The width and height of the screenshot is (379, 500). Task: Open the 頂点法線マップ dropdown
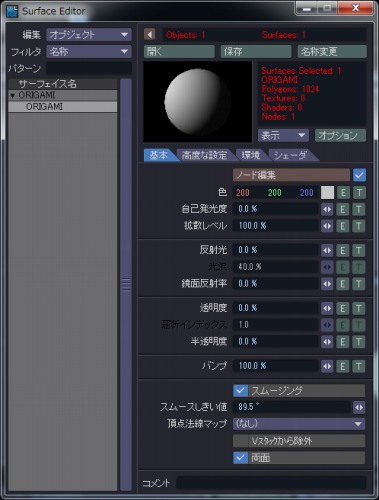tap(299, 424)
